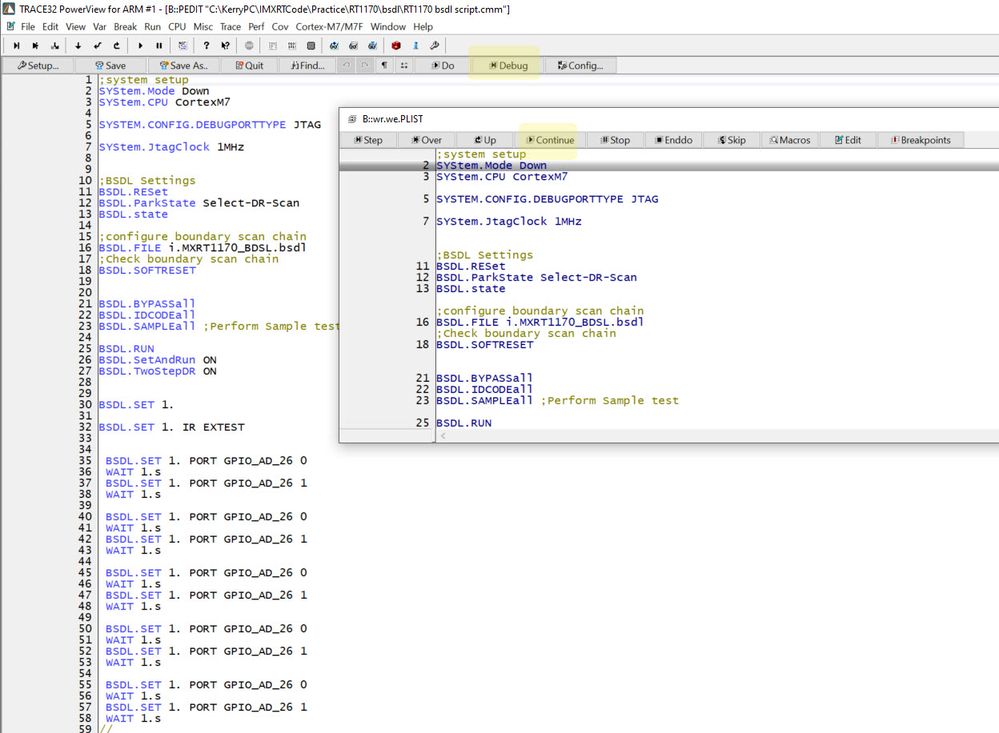Open the memory dump window icon
Viewport: 999px width, 733px height.
tap(311, 46)
